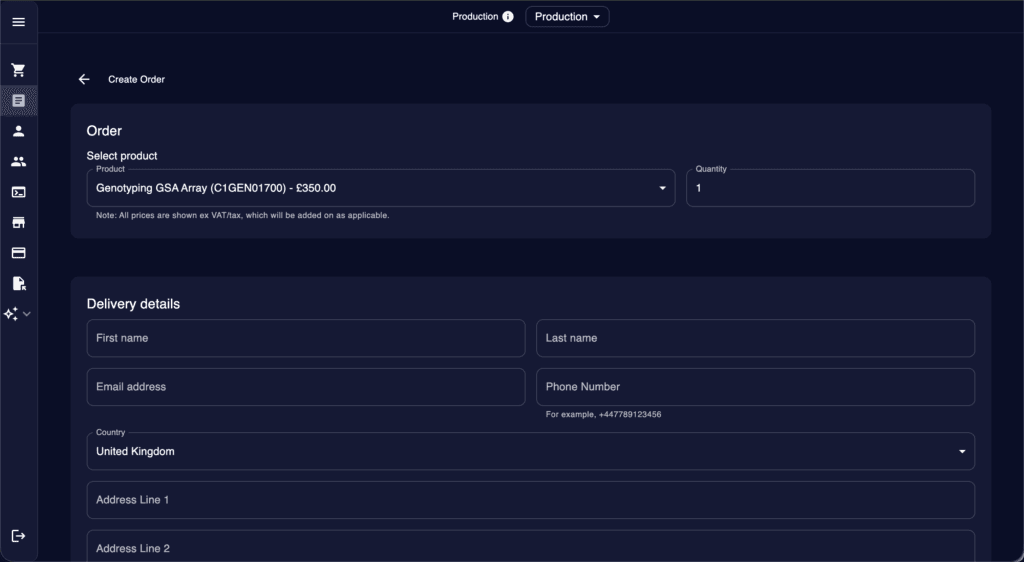Open the Product selection dropdown
Image resolution: width=1024 pixels, height=562 pixels.
tap(381, 188)
